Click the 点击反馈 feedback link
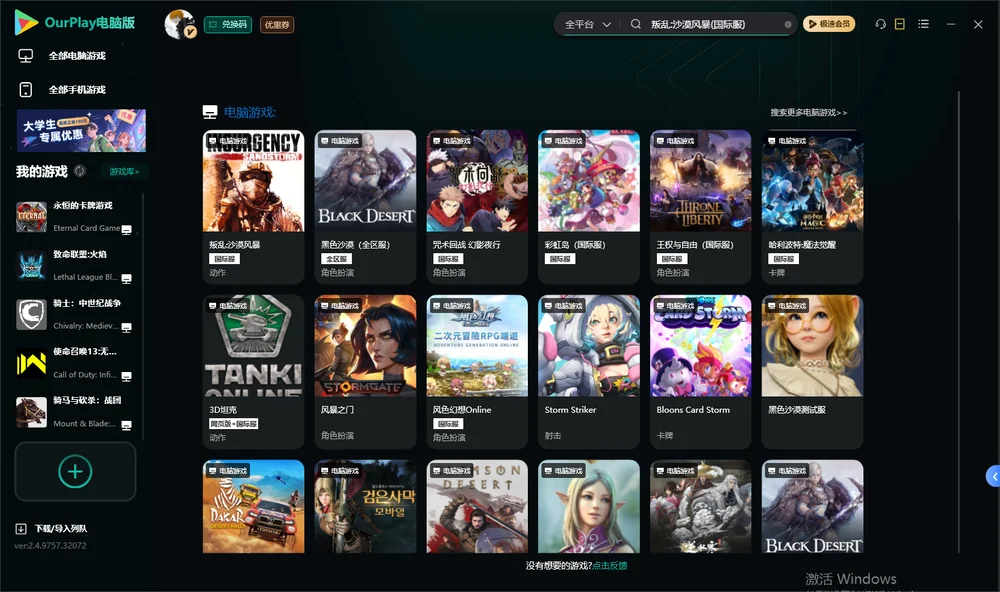 click(610, 565)
